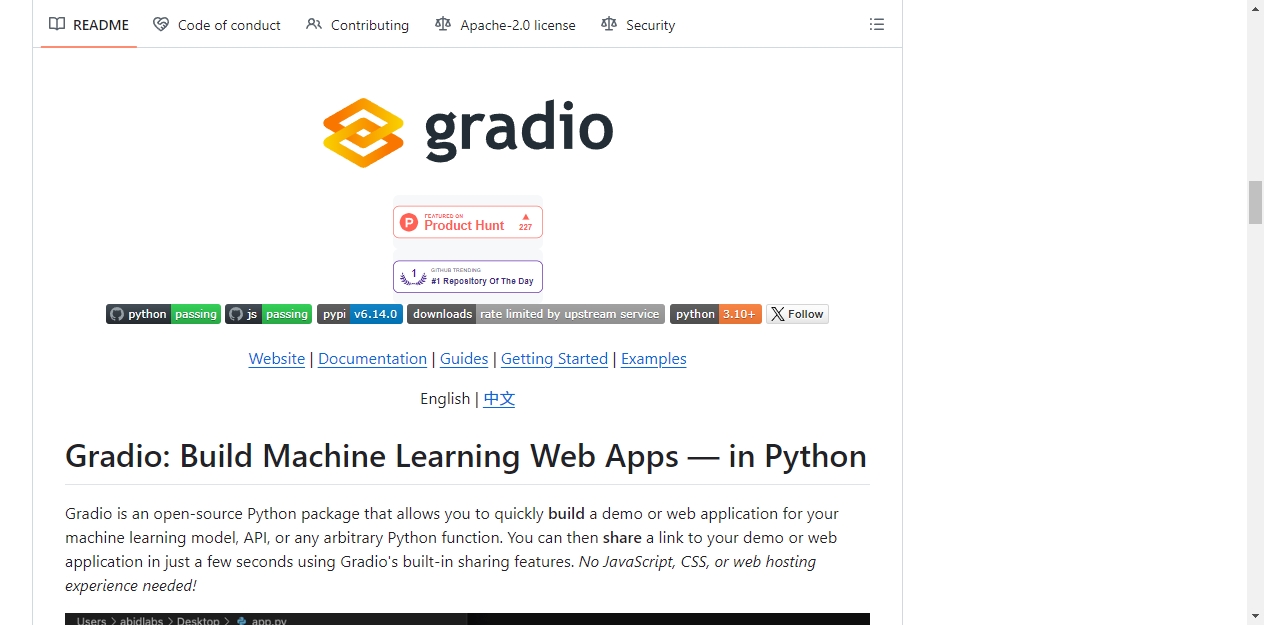
Task: Click the python 3.10+ version badge
Action: pos(716,314)
